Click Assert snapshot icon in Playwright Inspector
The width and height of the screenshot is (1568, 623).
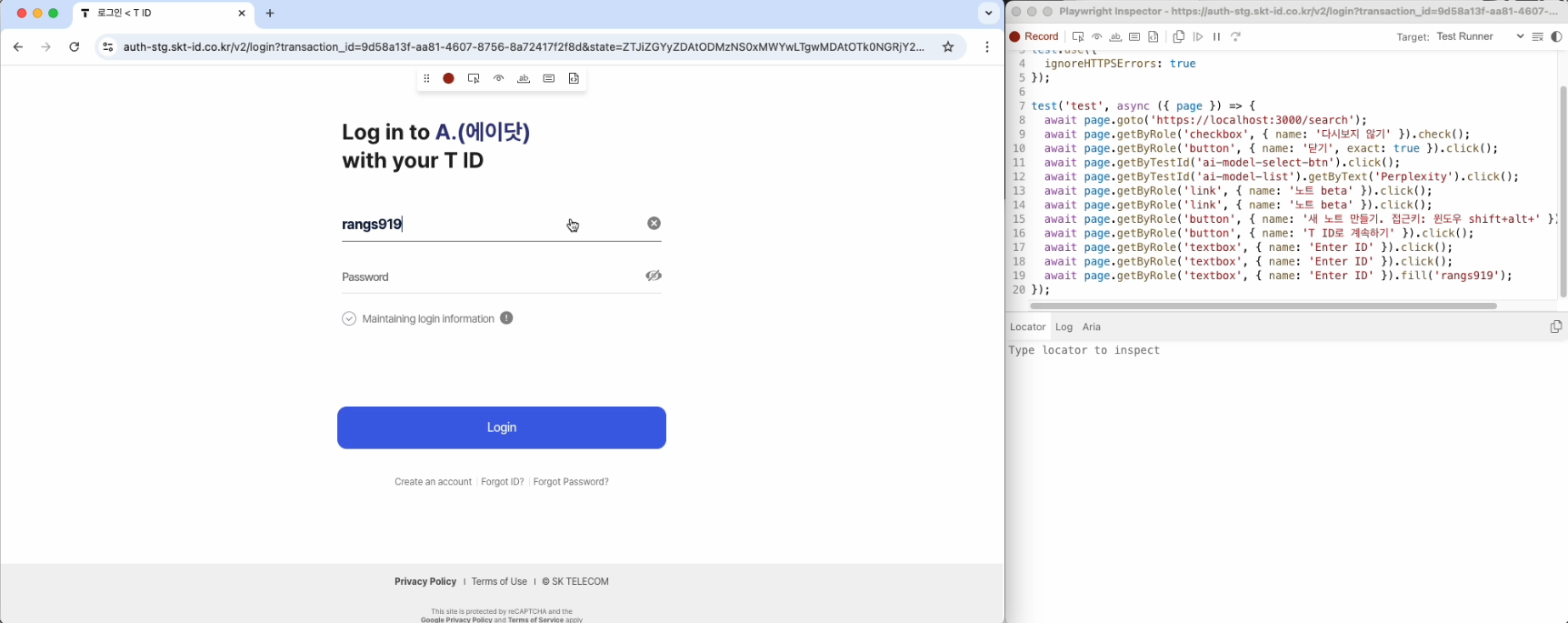(1154, 37)
